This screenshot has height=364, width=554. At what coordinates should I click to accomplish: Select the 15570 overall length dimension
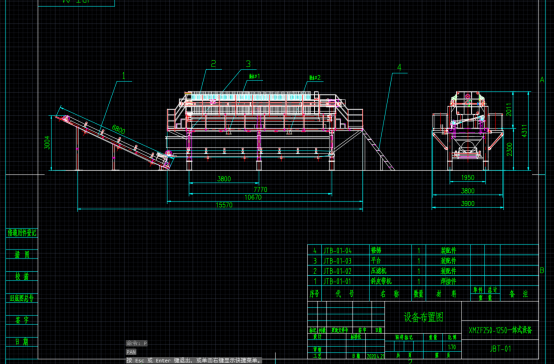[x=224, y=205]
